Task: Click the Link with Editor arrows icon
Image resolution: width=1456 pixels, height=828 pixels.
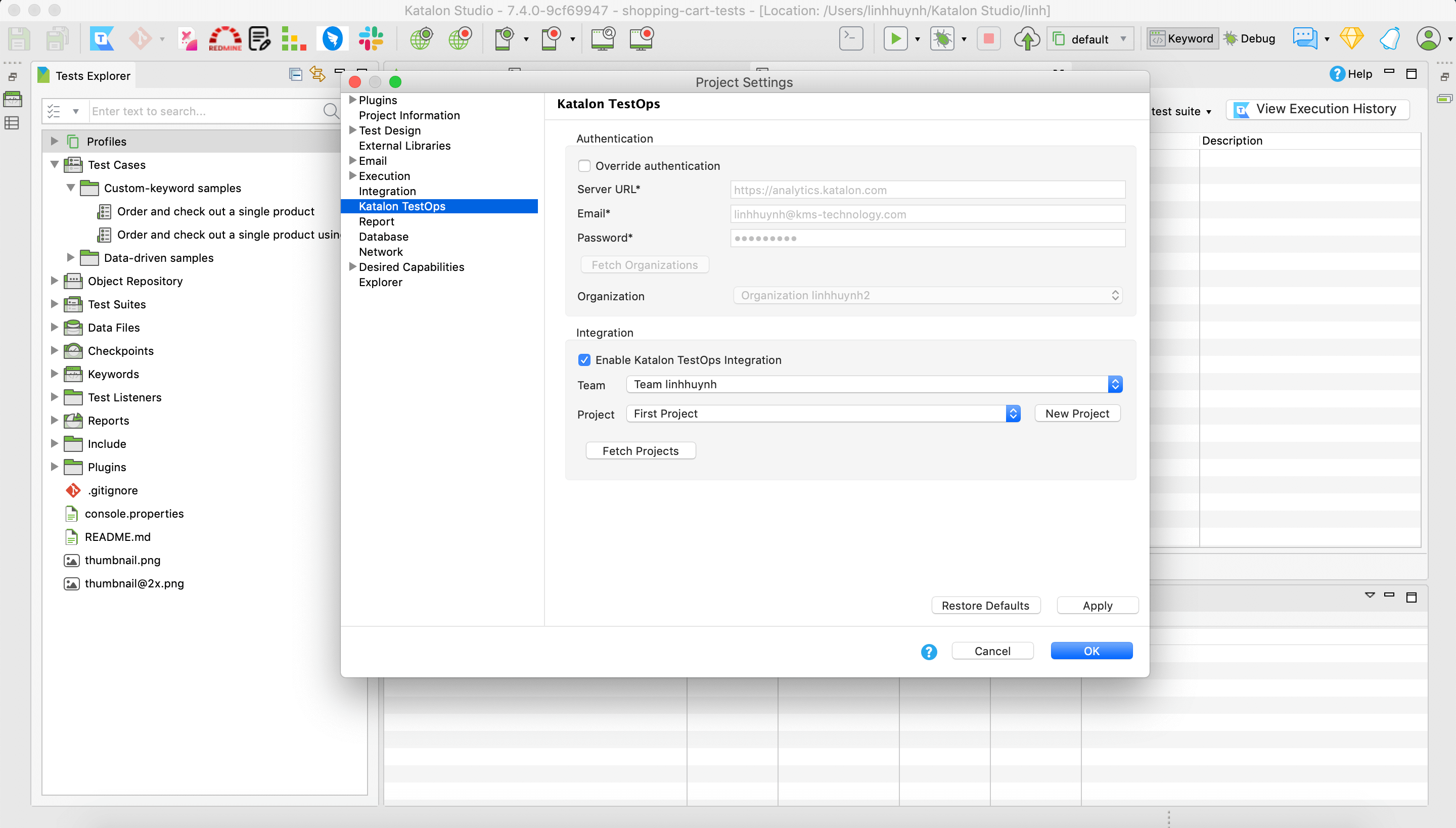Action: click(x=317, y=74)
